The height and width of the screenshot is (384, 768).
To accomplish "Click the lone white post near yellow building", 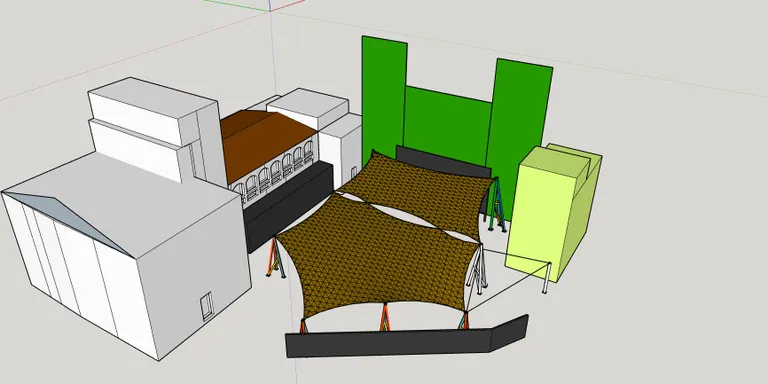I will [547, 278].
